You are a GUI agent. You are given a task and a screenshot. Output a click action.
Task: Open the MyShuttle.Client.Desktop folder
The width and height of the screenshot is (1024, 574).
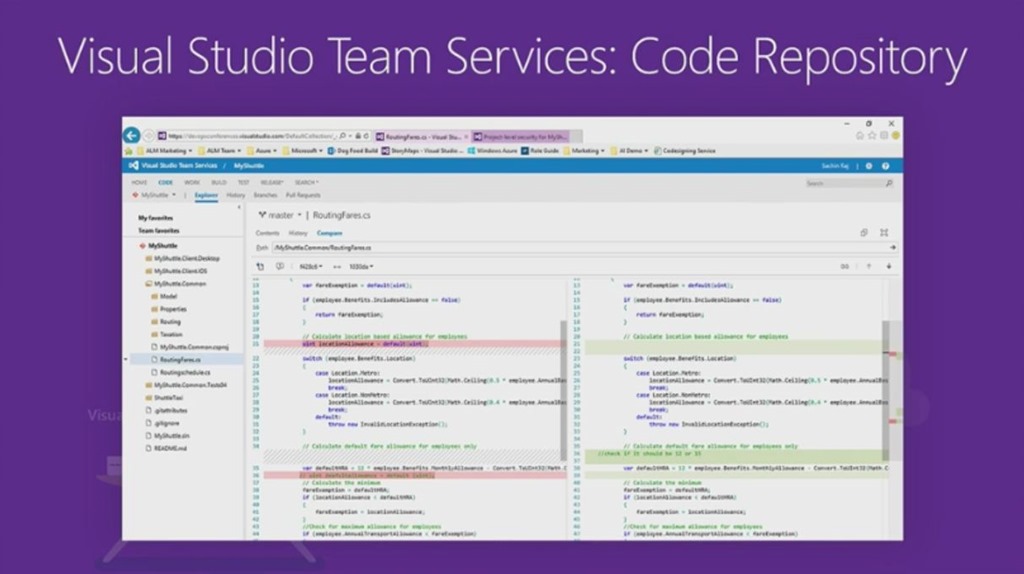(x=186, y=258)
